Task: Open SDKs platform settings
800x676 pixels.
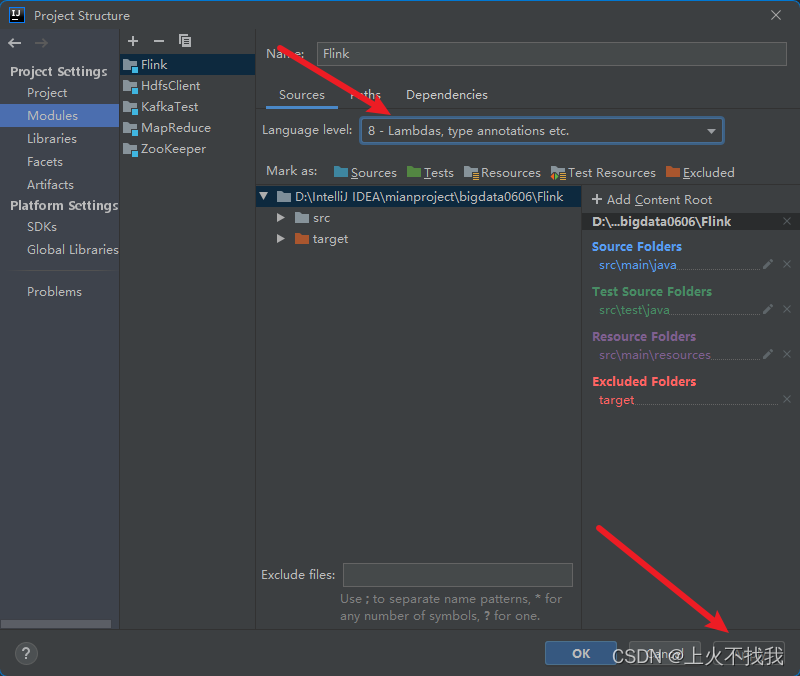Action: point(42,227)
